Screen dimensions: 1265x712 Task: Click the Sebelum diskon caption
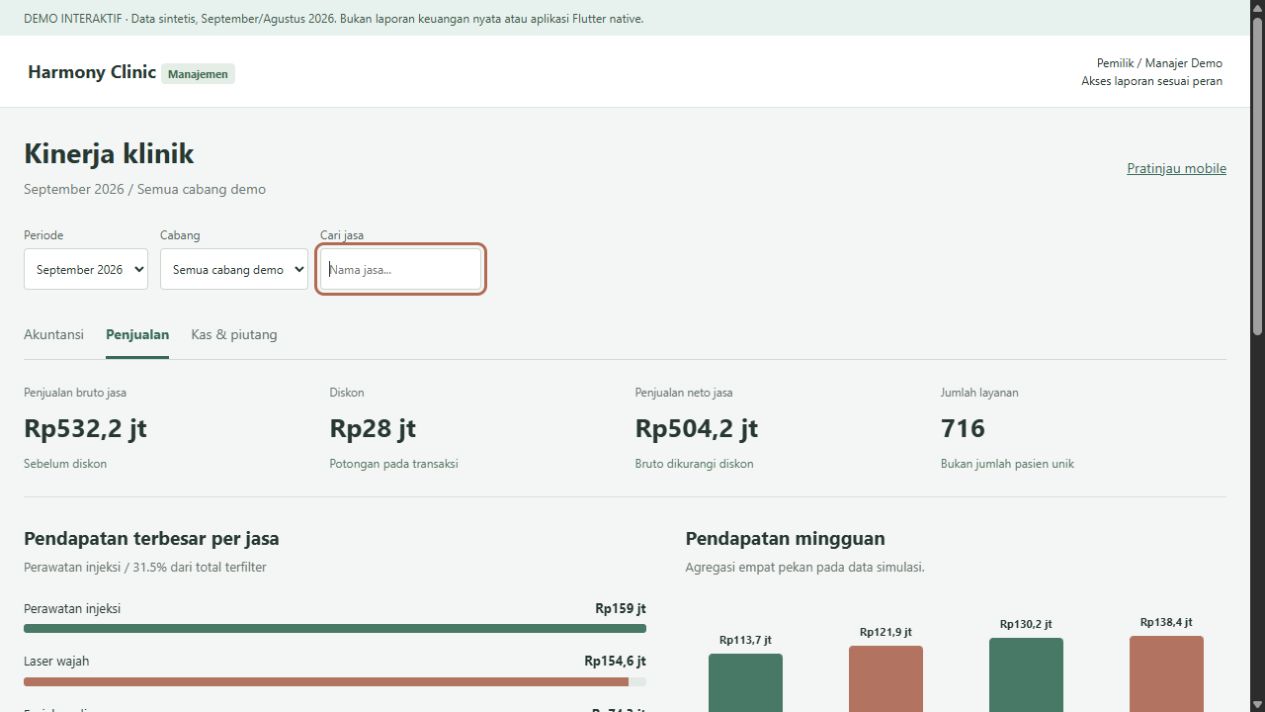coord(65,464)
